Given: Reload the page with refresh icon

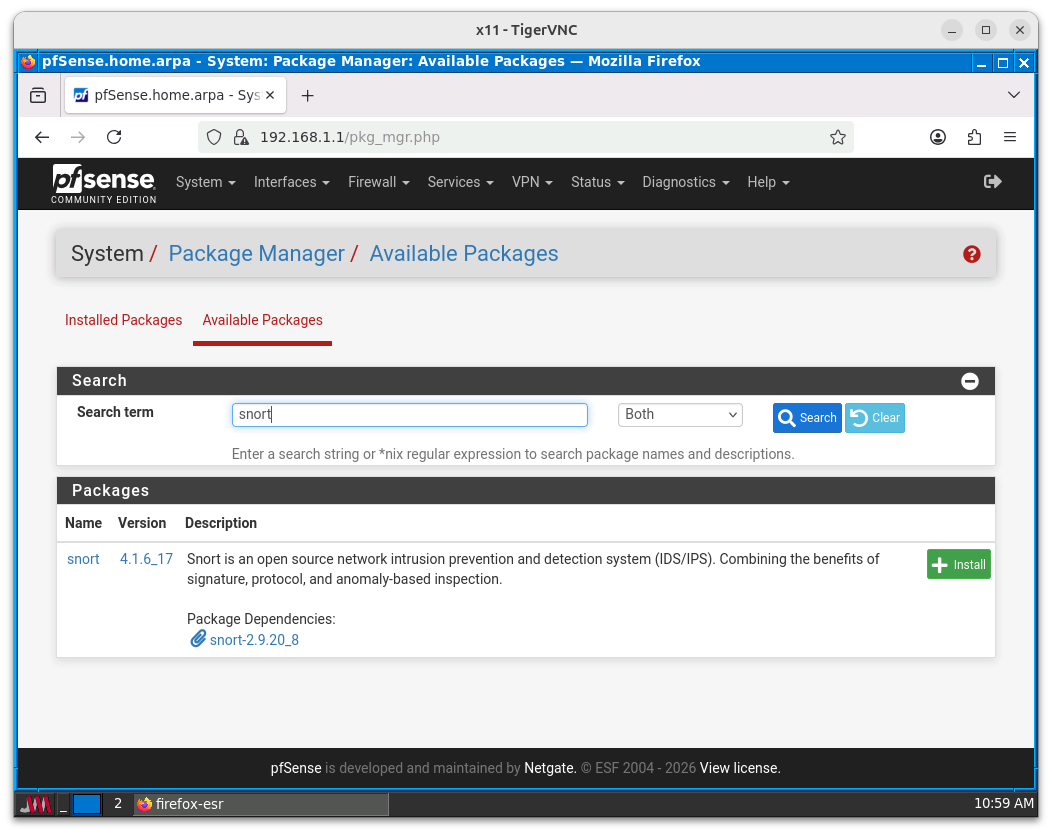Looking at the screenshot, I should click(x=114, y=137).
